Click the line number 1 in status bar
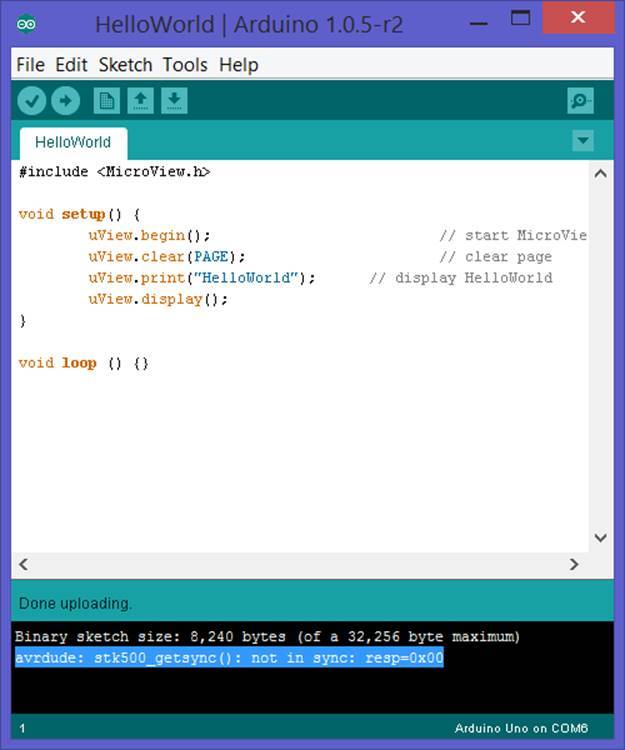The width and height of the screenshot is (625, 750). 22,728
